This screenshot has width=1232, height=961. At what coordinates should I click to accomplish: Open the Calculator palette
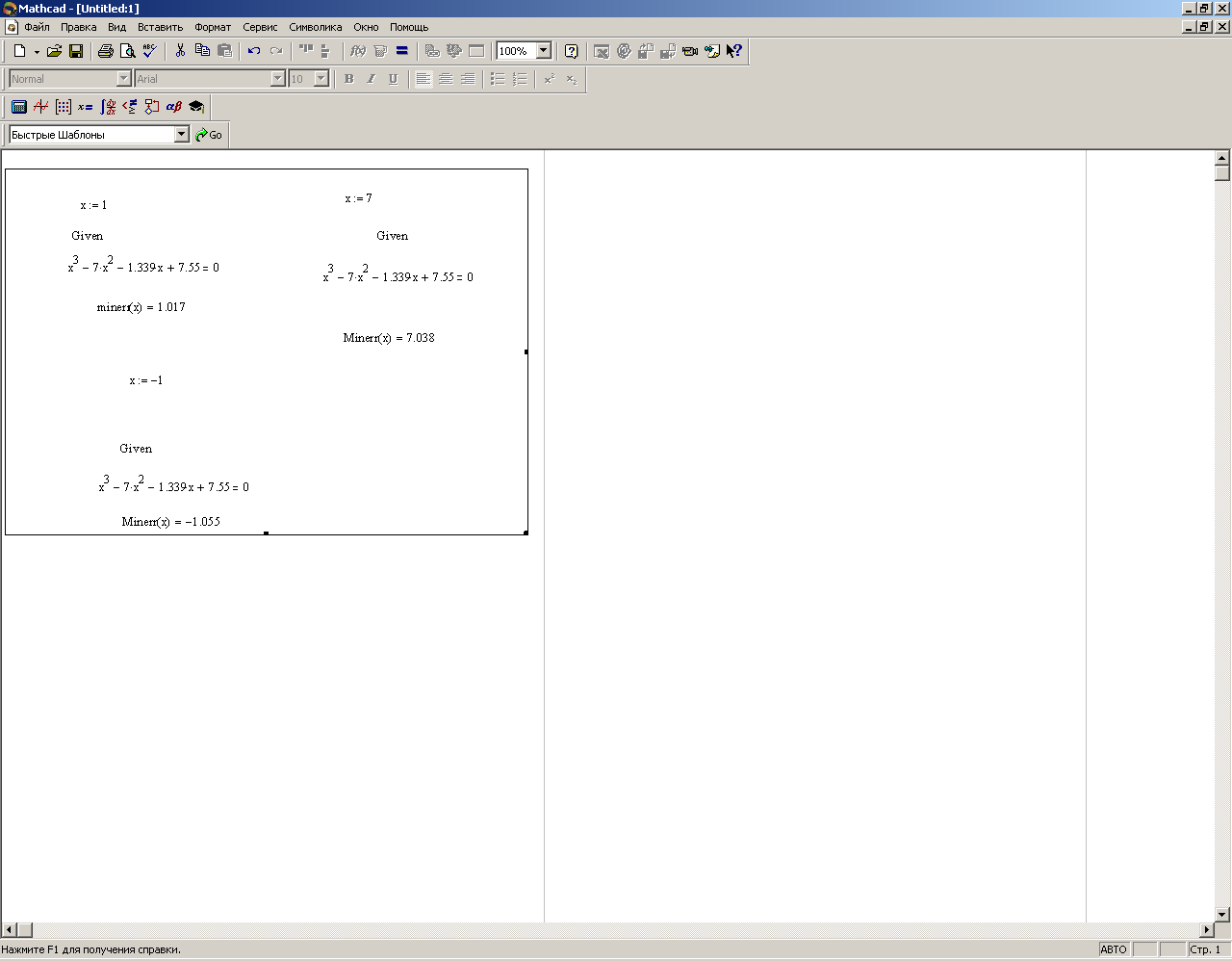coord(19,107)
